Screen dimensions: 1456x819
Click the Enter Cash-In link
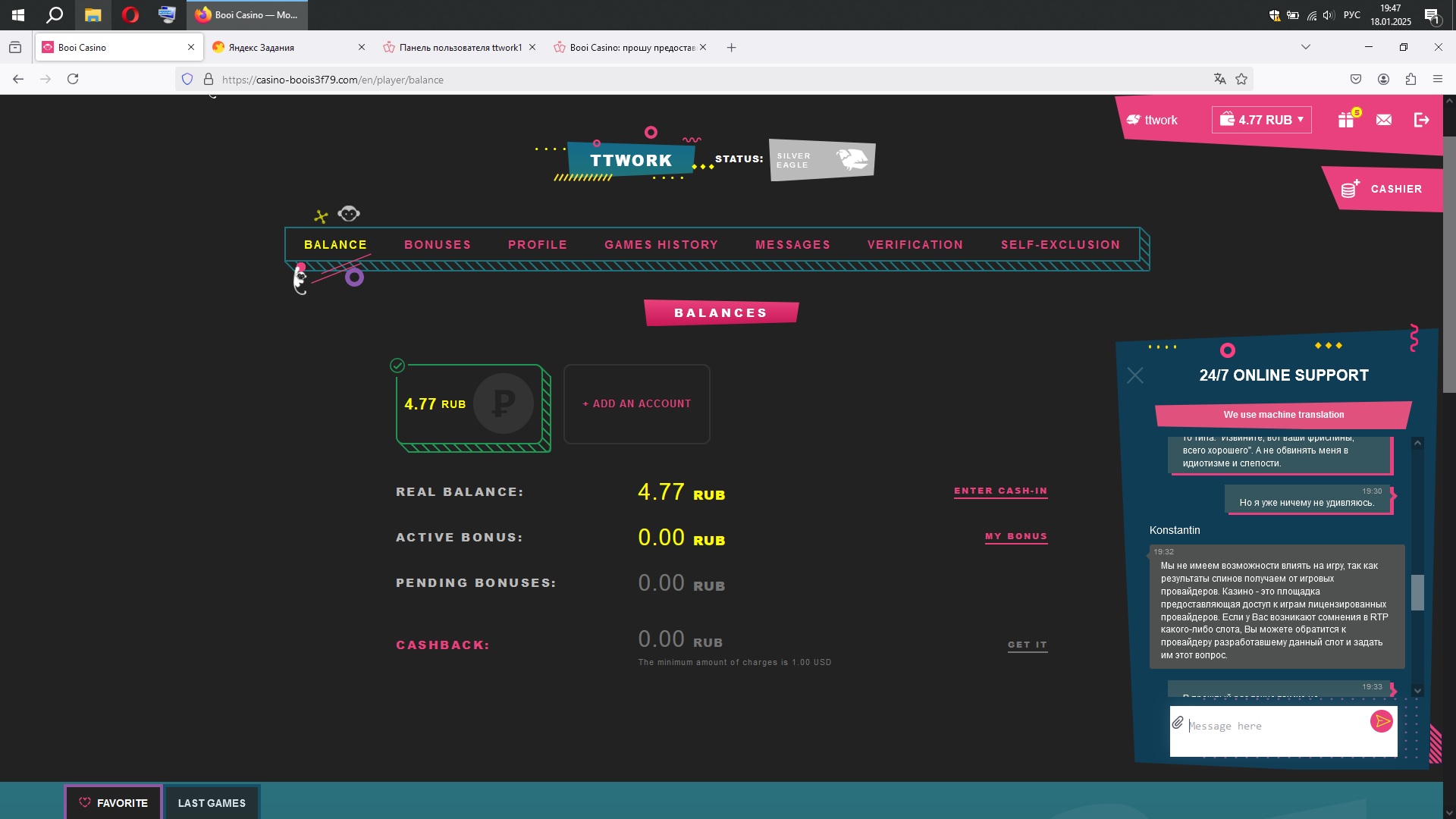[1000, 491]
